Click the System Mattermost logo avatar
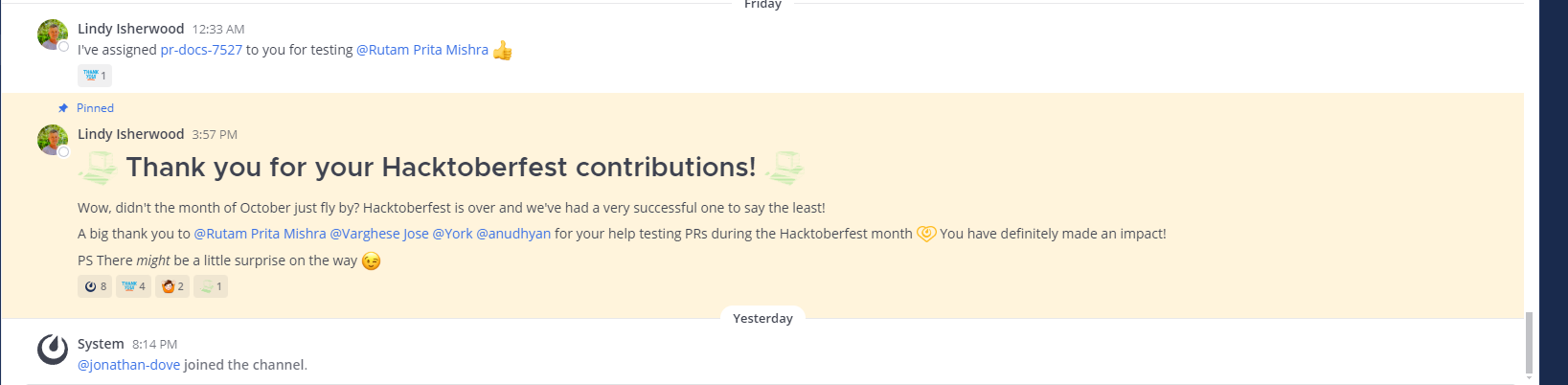Viewport: 1568px width, 385px height. [53, 350]
